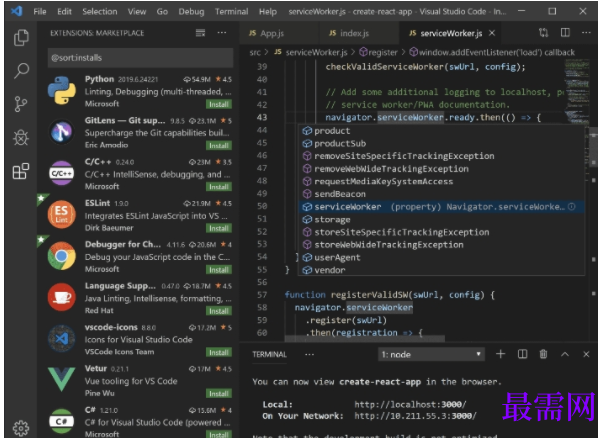Open the Explorer view in activity bar
The width and height of the screenshot is (614, 438).
(x=21, y=38)
